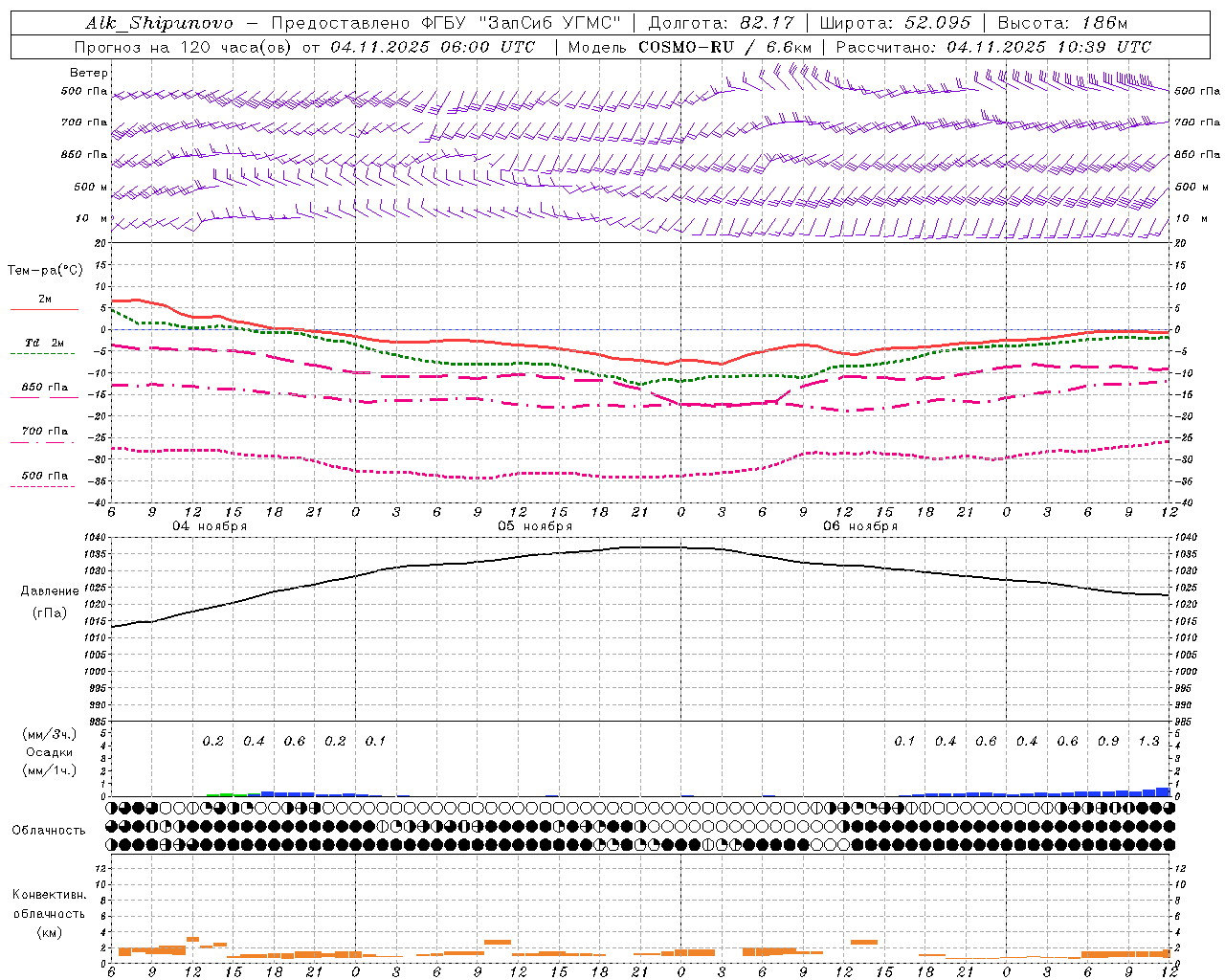The width and height of the screenshot is (1225, 980).
Task: Click the Td 2м dew point legend entry
Action: (x=44, y=346)
